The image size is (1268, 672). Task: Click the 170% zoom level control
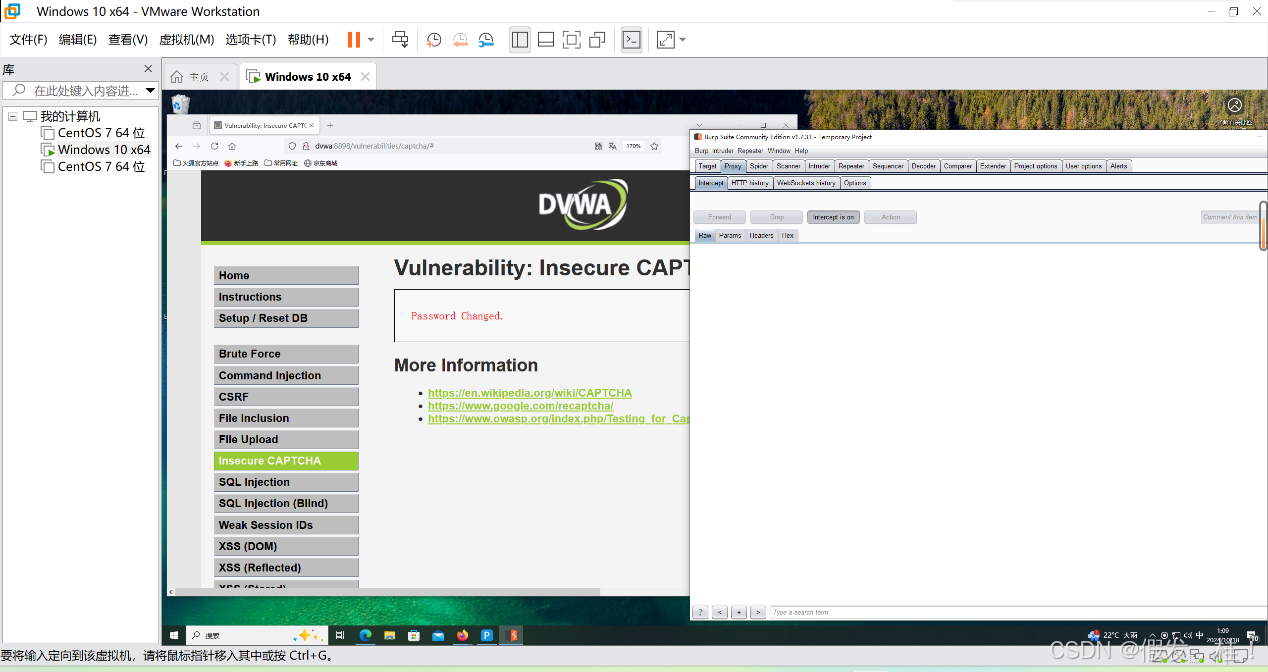tap(633, 144)
